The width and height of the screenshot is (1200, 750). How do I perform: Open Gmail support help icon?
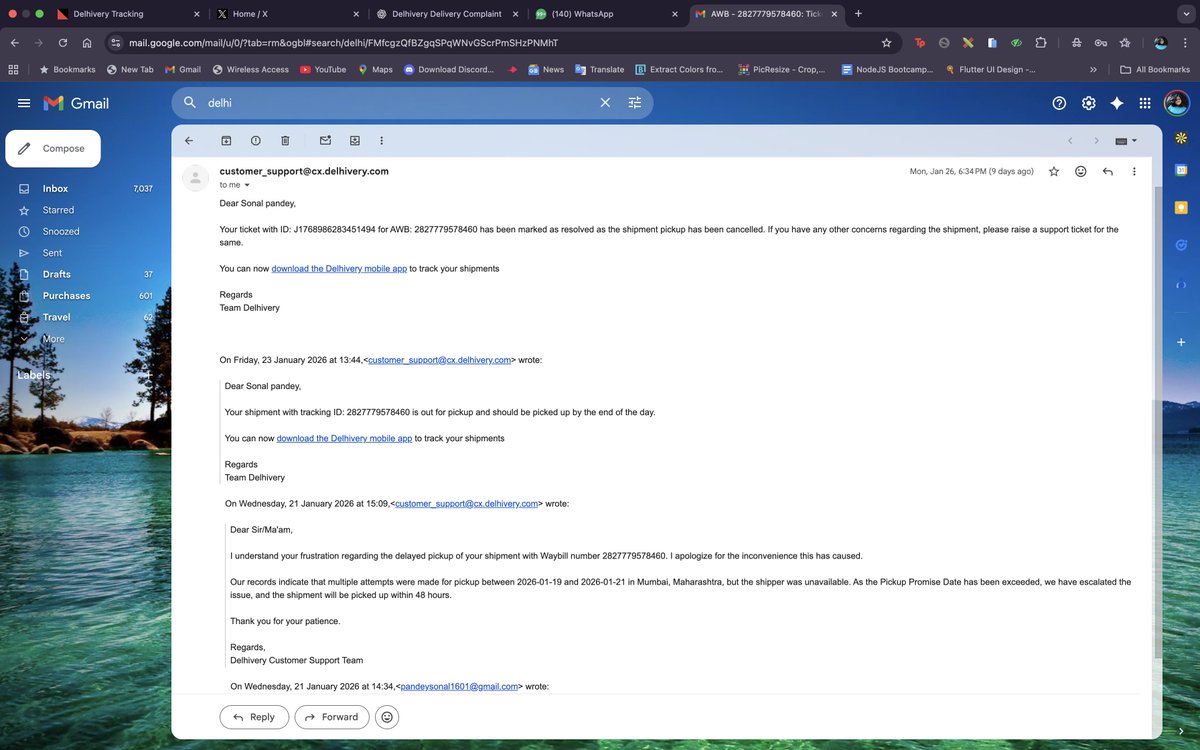[x=1059, y=103]
